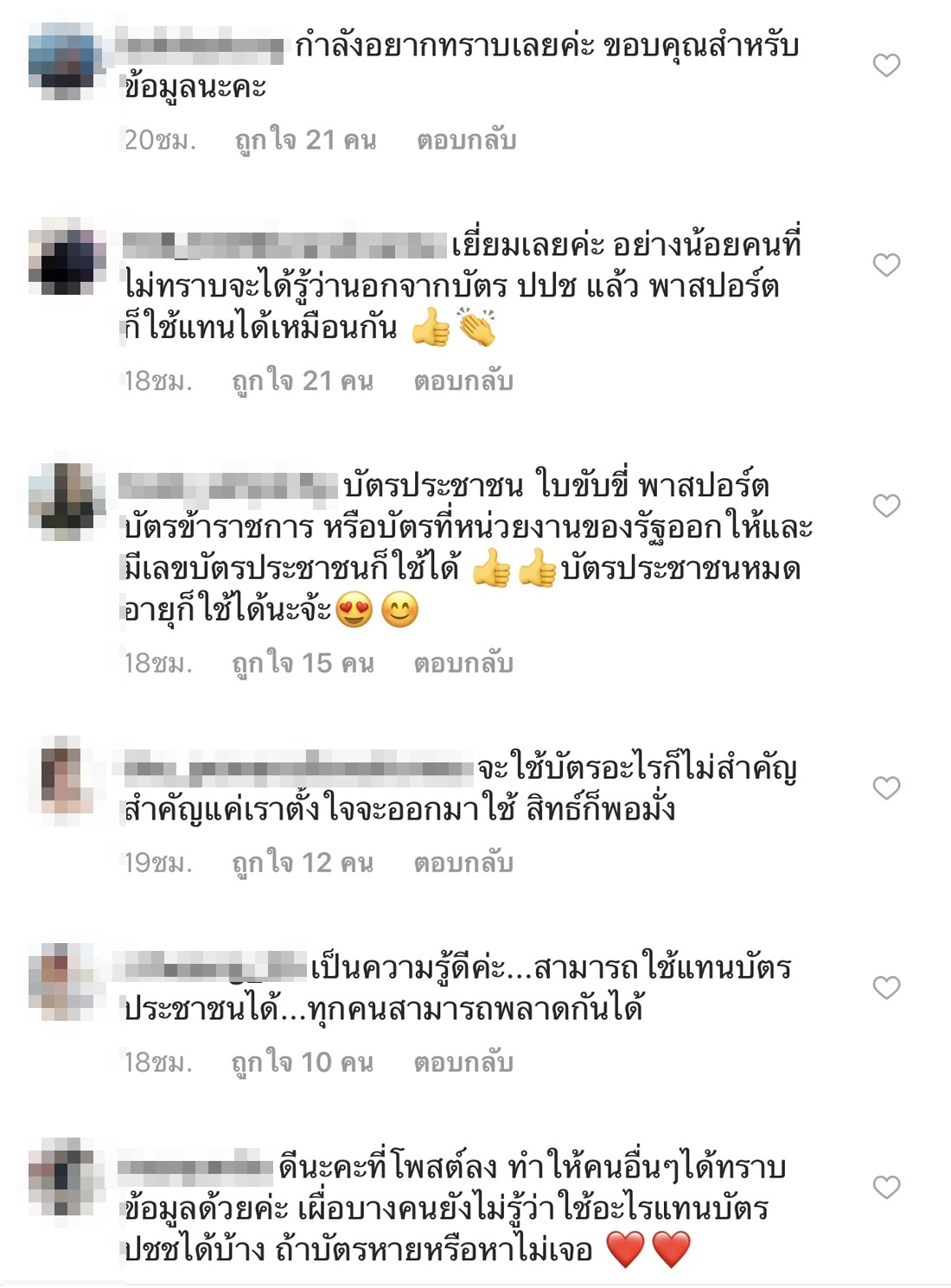Like the เป็นความรู้ดีค่ะ comment
Image resolution: width=951 pixels, height=1288 pixels.
click(x=886, y=987)
